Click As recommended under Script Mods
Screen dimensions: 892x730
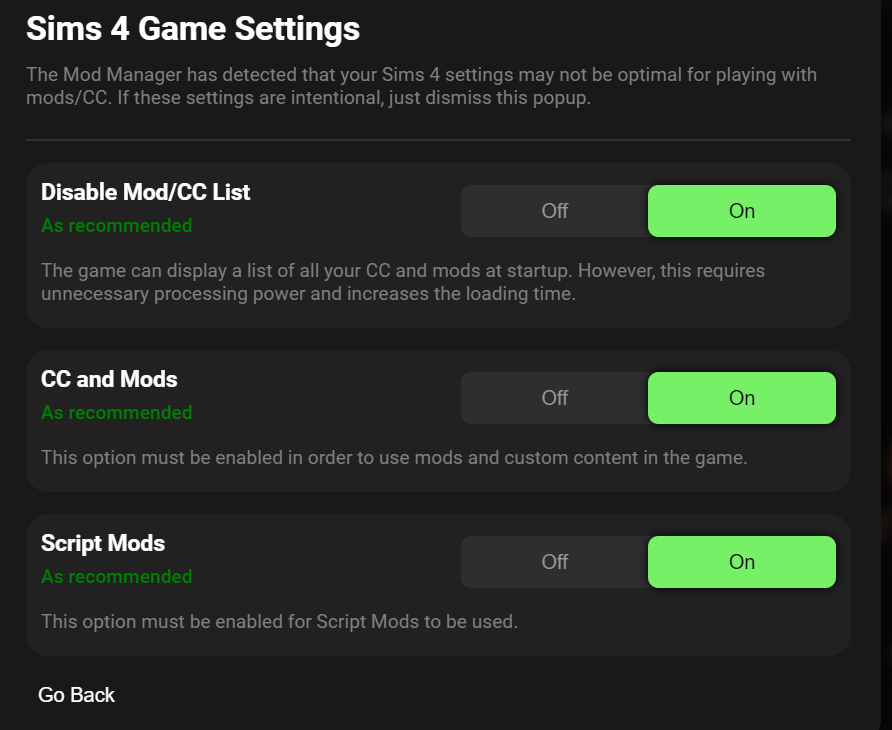(116, 577)
